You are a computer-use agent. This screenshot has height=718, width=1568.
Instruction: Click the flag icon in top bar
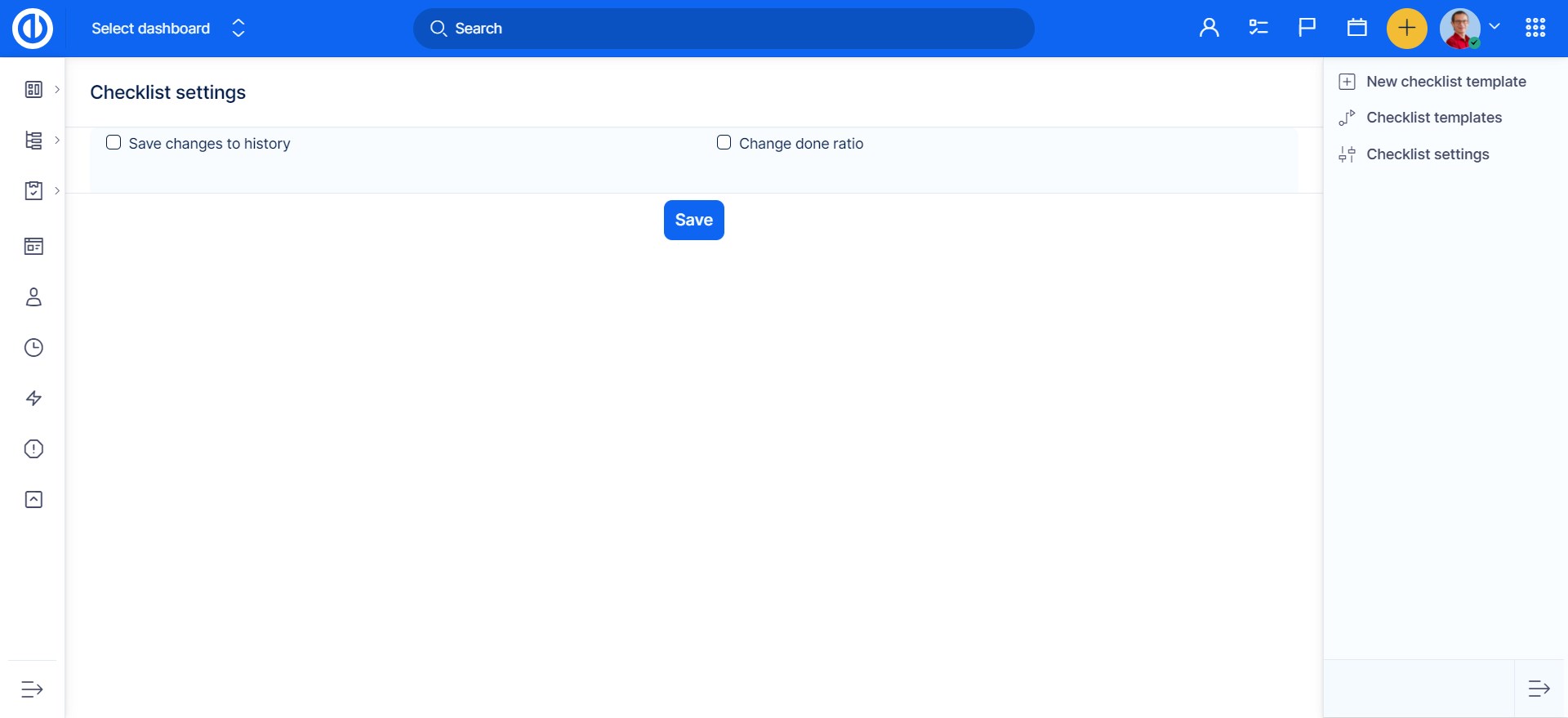pos(1307,29)
